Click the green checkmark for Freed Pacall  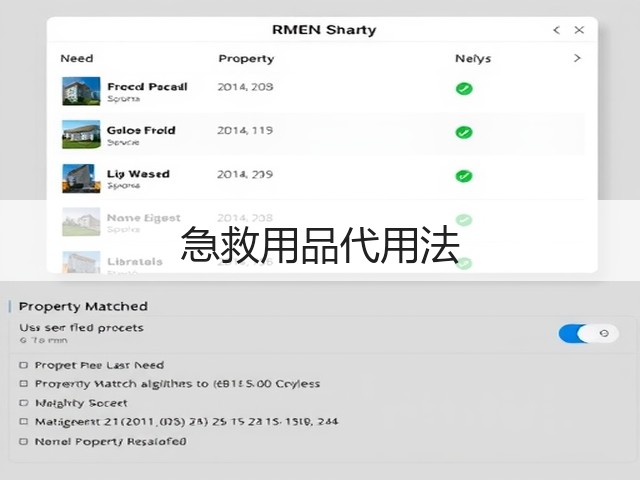point(464,89)
